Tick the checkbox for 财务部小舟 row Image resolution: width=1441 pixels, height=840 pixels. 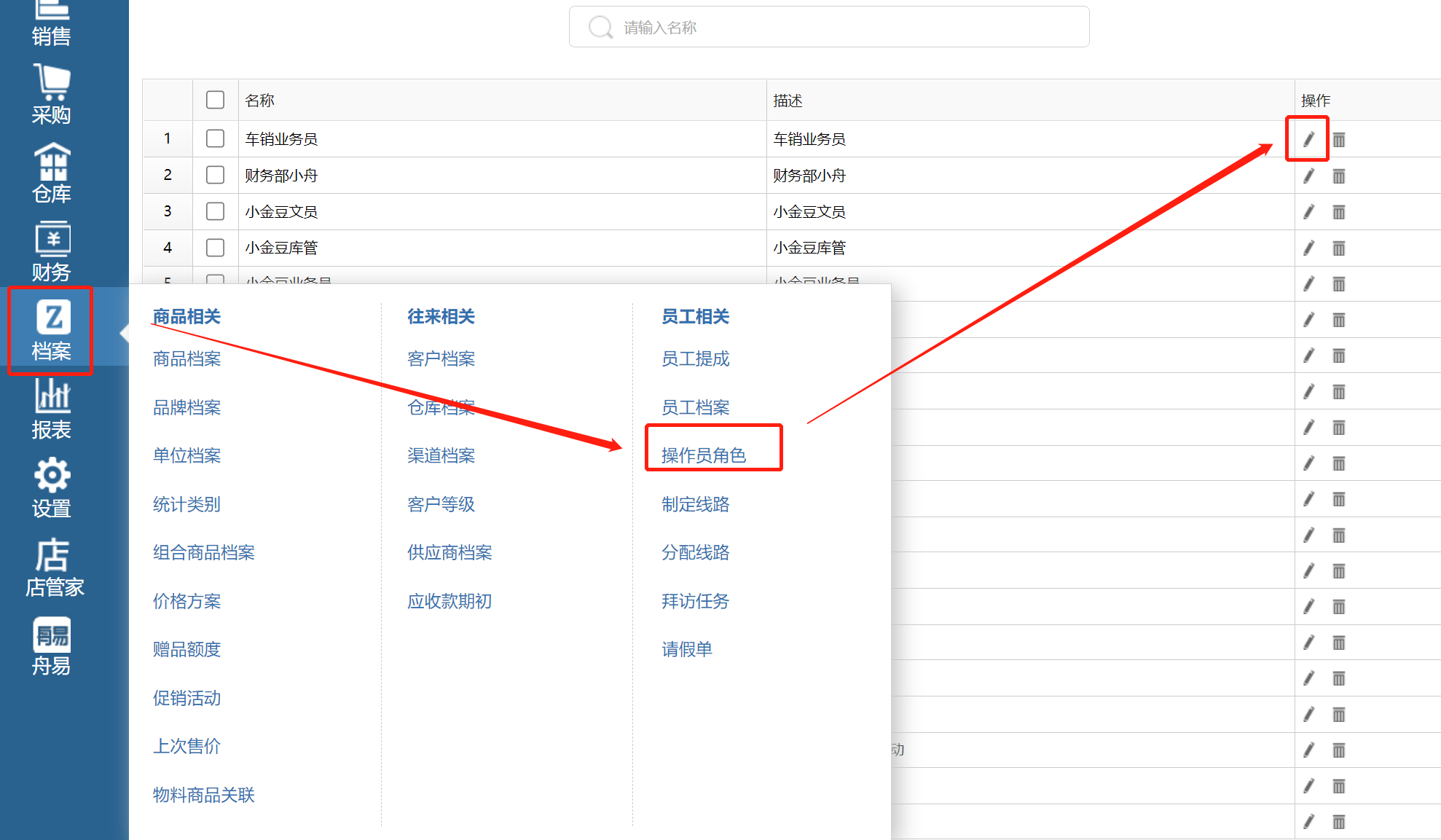point(215,175)
